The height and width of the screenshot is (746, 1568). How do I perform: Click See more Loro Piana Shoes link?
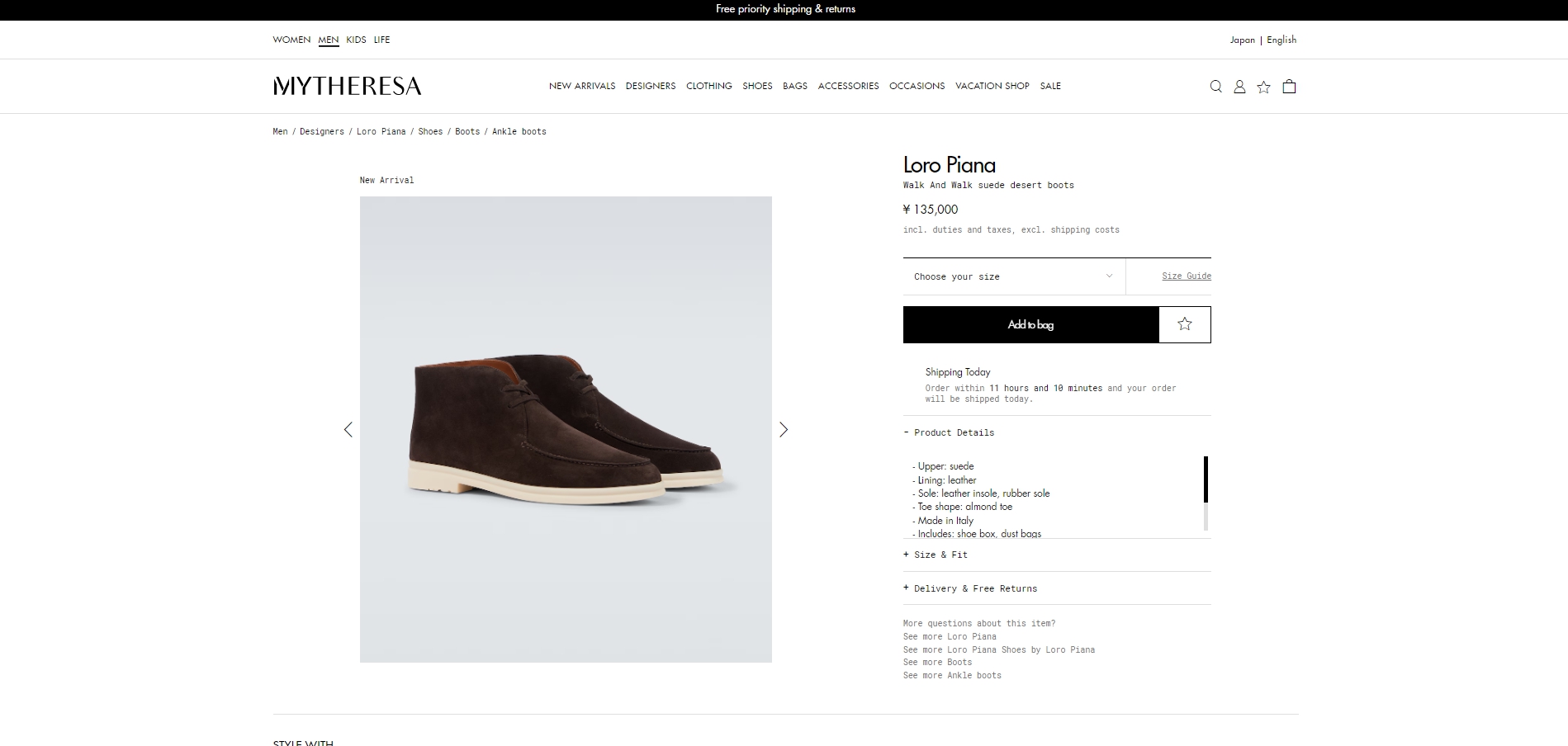[x=999, y=649]
